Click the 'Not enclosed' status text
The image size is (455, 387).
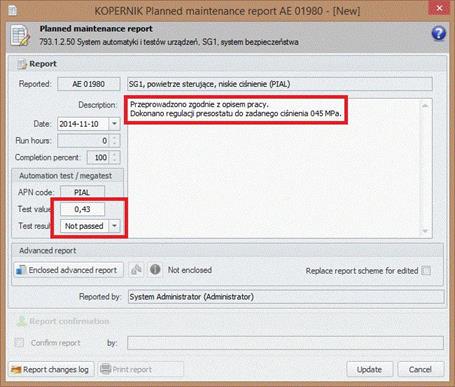click(190, 270)
